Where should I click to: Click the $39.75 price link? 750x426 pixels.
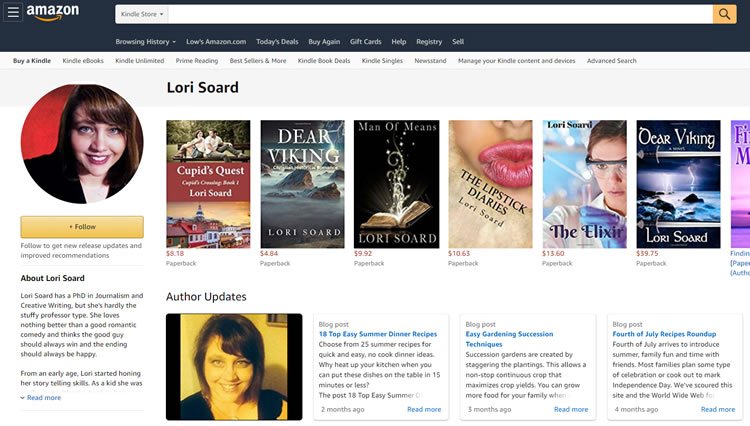click(x=647, y=253)
